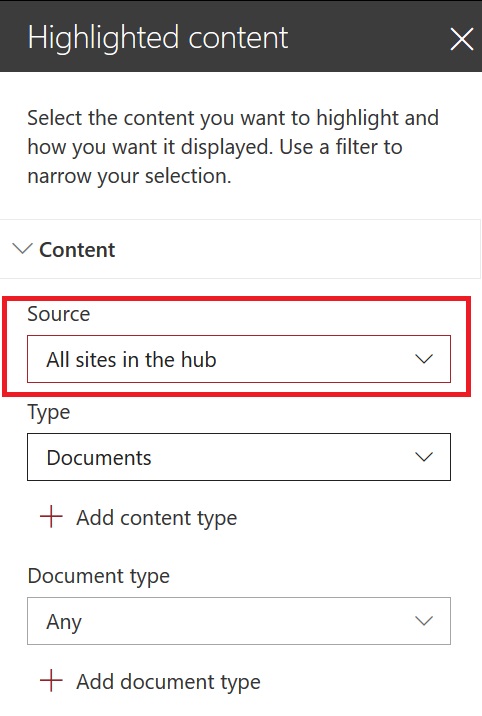Screen dimensions: 482x716
Task: Click the Content section header label
Action: pyautogui.click(x=77, y=250)
